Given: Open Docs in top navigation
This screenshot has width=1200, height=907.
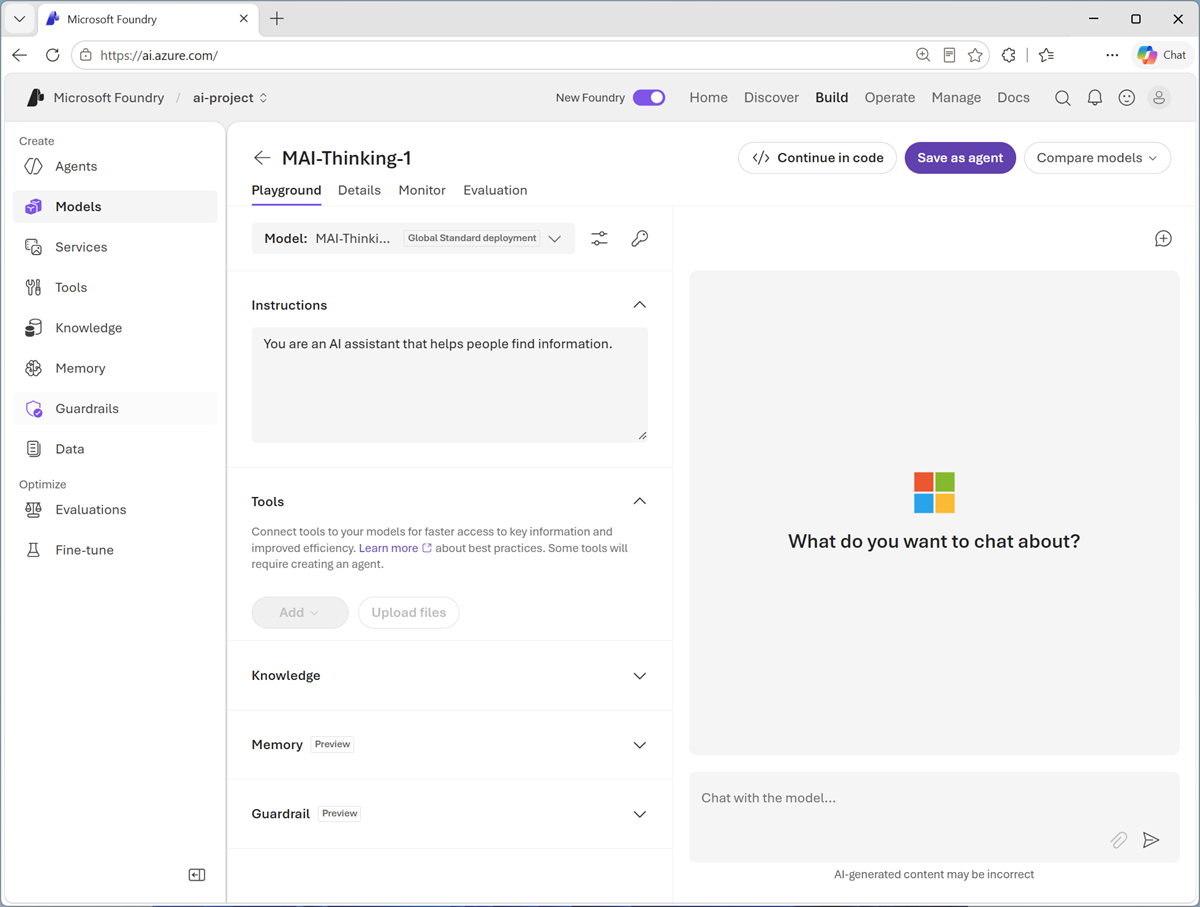Looking at the screenshot, I should [1013, 98].
